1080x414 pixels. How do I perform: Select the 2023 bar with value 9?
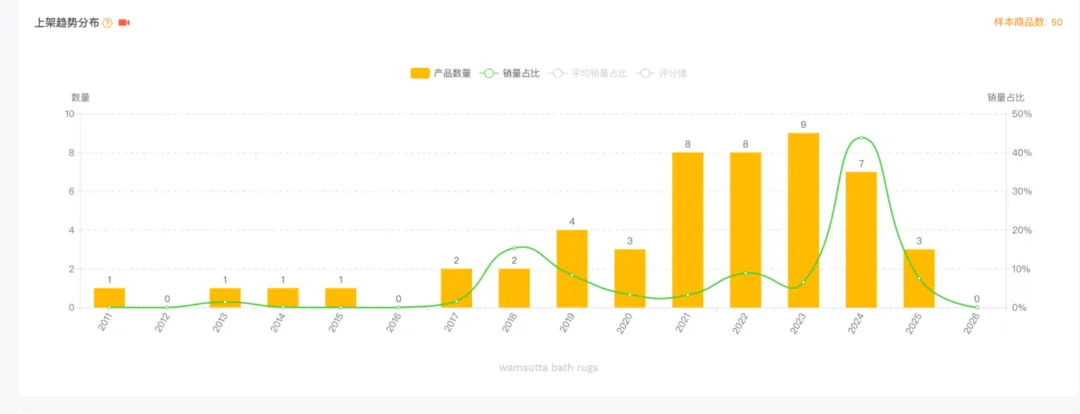pyautogui.click(x=804, y=220)
